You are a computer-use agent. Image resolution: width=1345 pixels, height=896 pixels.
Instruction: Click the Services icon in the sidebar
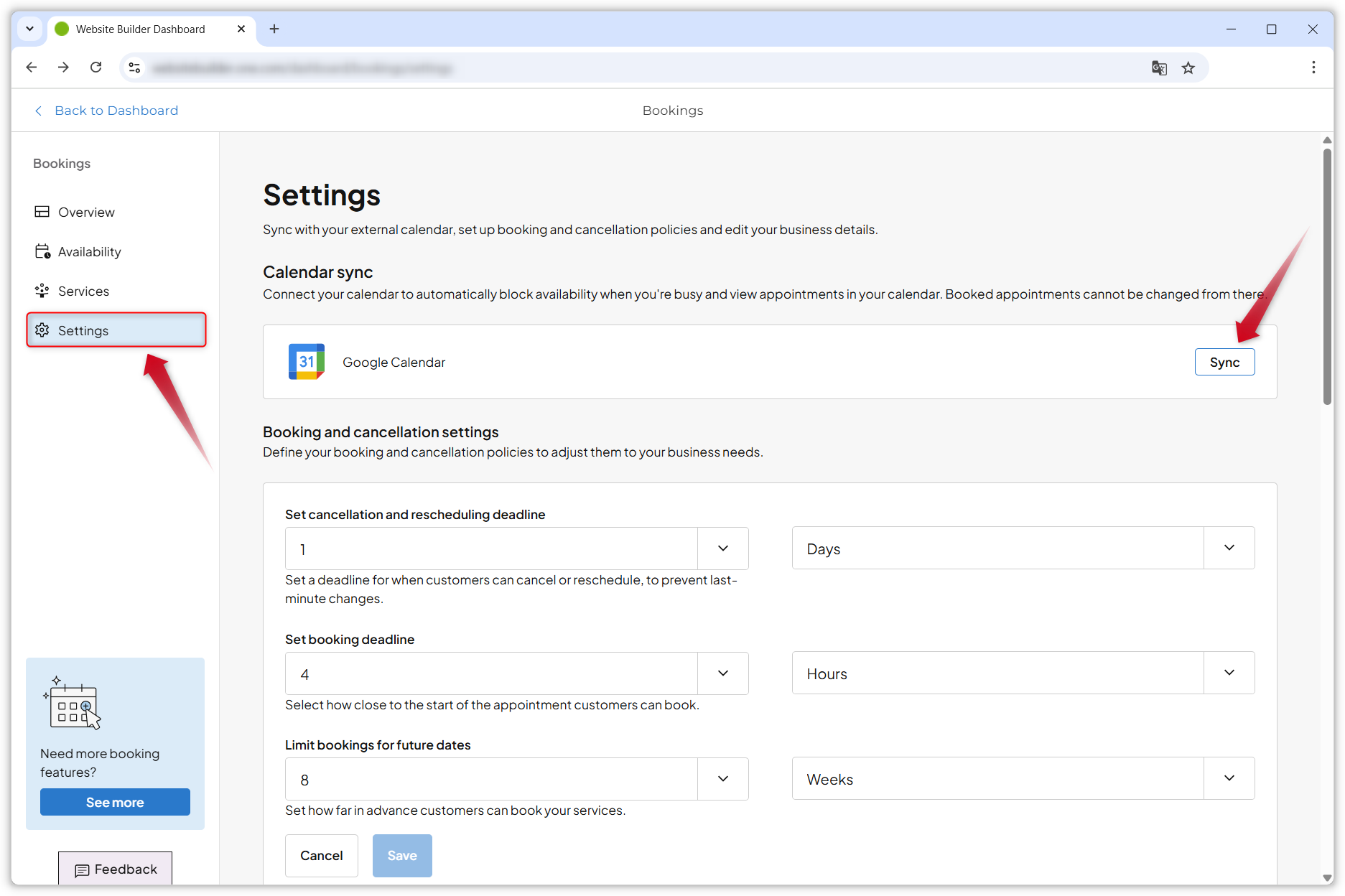coord(42,291)
